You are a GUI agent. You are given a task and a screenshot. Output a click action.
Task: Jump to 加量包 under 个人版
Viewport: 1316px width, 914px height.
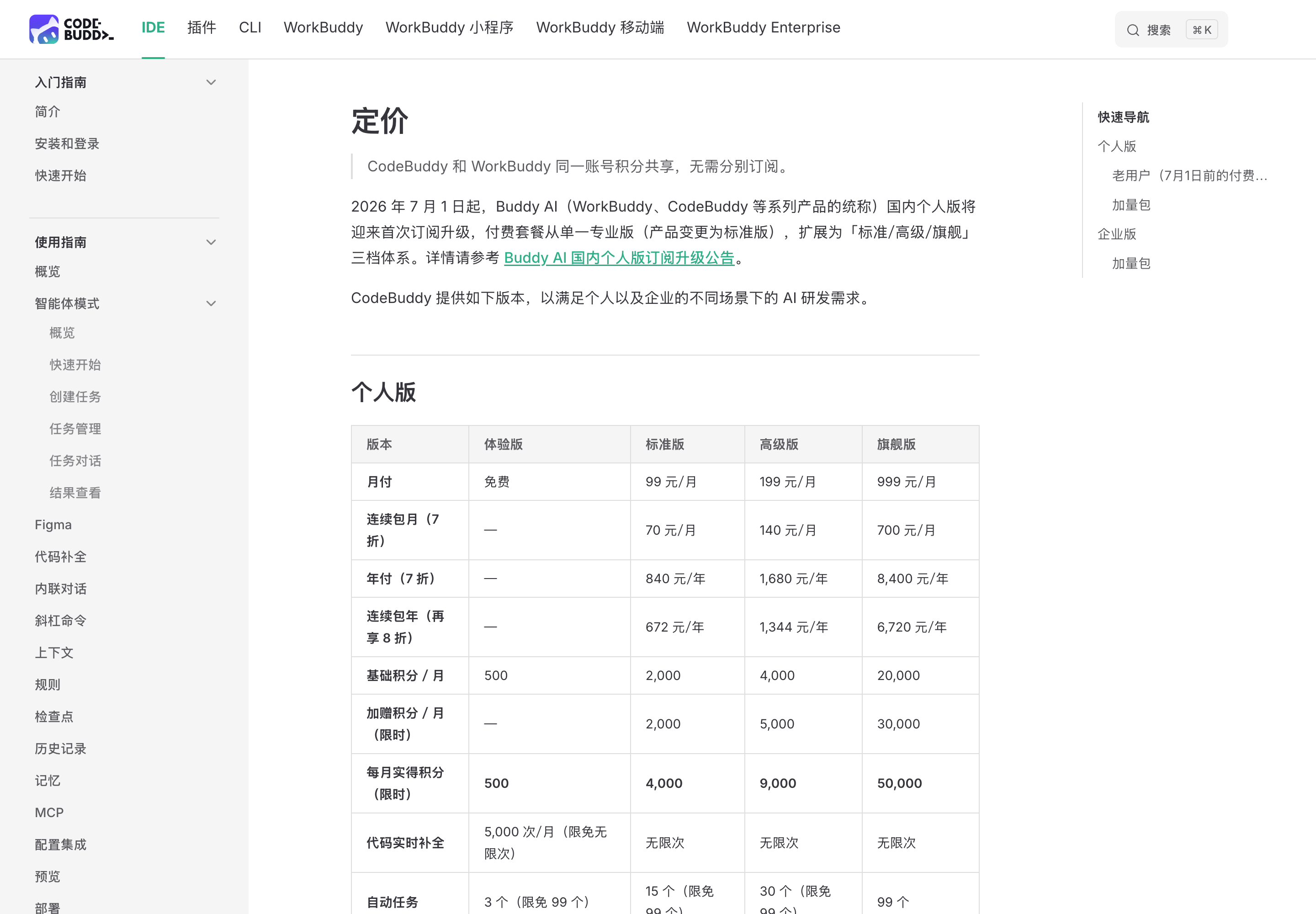pyautogui.click(x=1131, y=205)
